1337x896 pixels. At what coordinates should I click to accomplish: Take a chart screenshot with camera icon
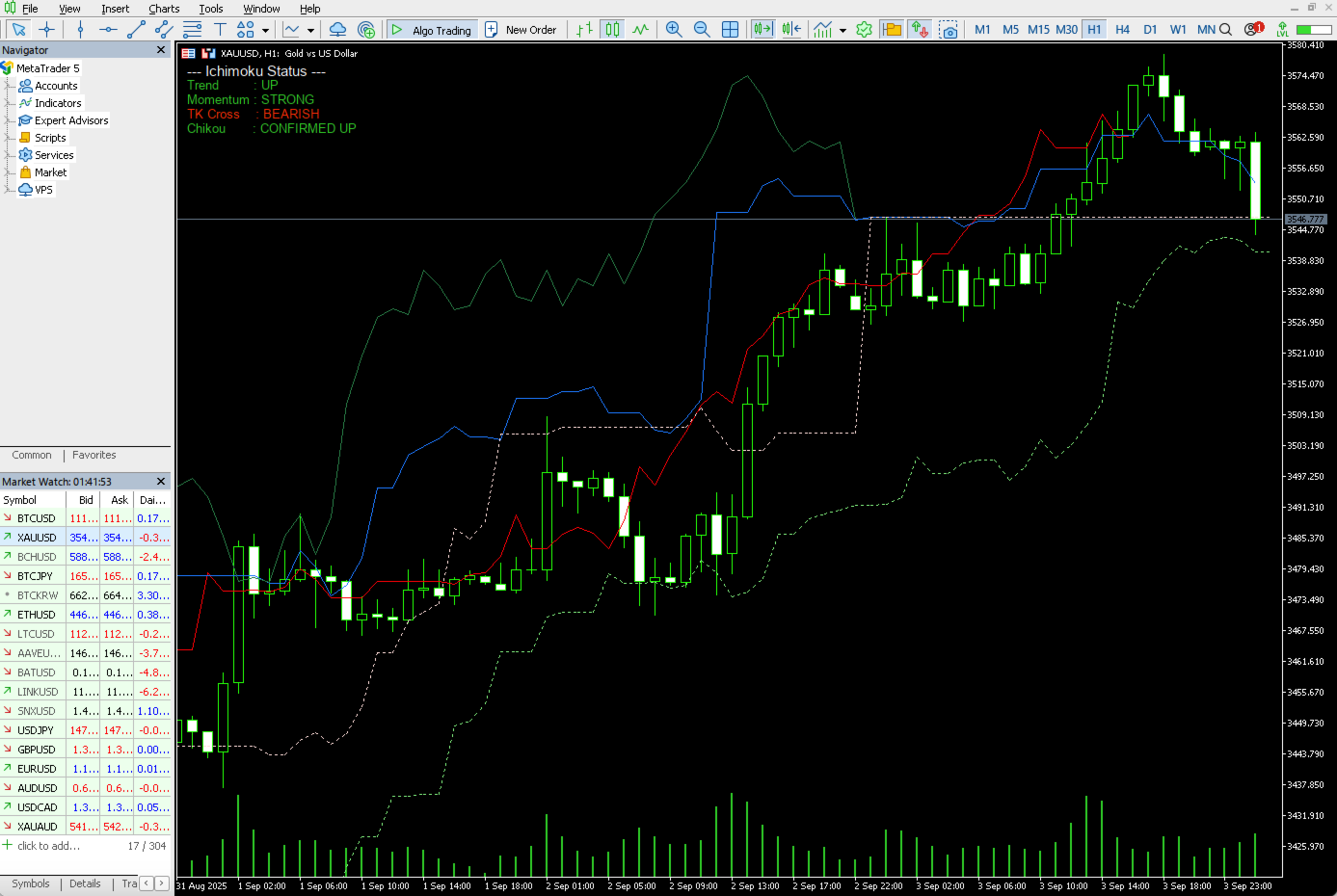point(949,30)
